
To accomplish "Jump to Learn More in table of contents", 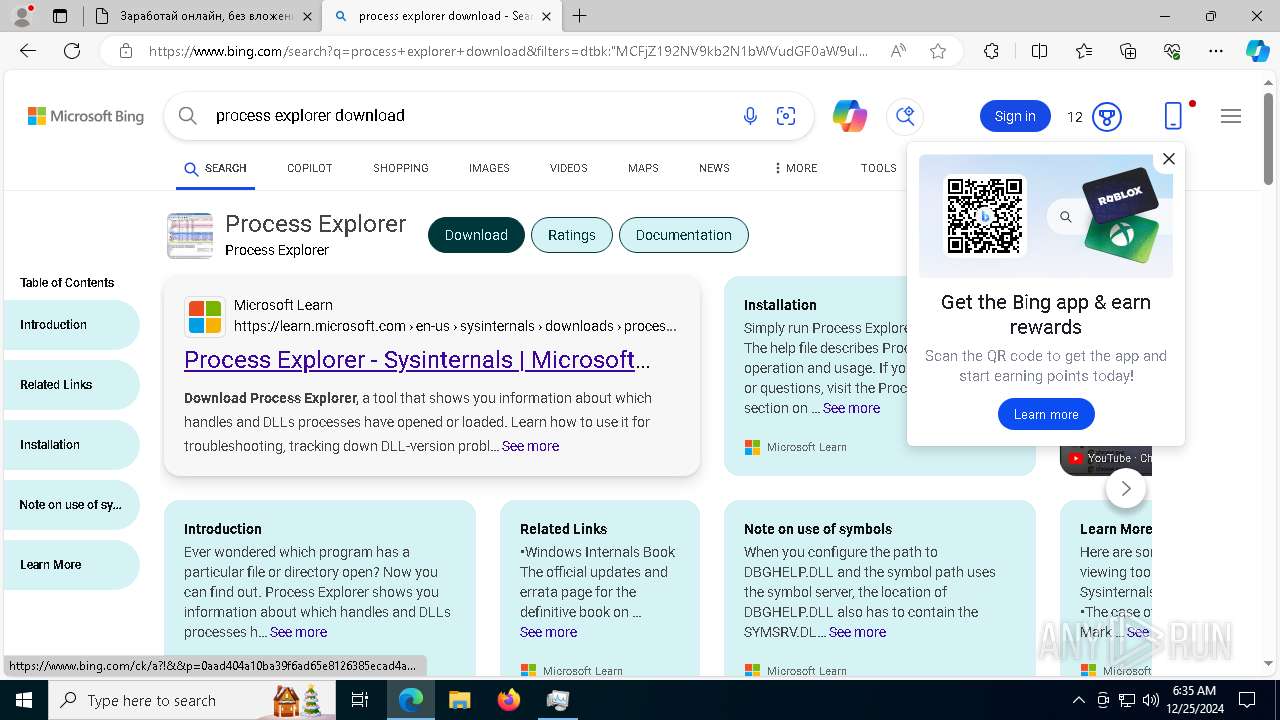I will [x=71, y=565].
